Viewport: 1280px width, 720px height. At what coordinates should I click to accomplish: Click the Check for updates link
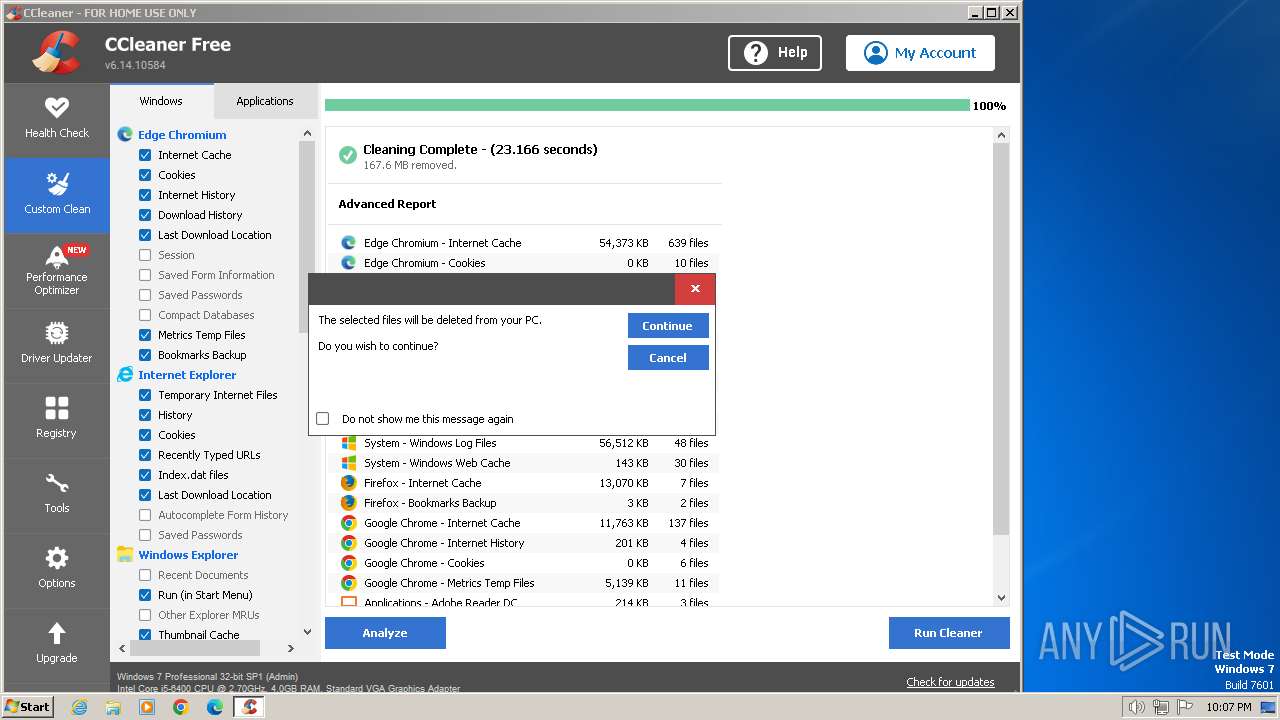point(950,682)
